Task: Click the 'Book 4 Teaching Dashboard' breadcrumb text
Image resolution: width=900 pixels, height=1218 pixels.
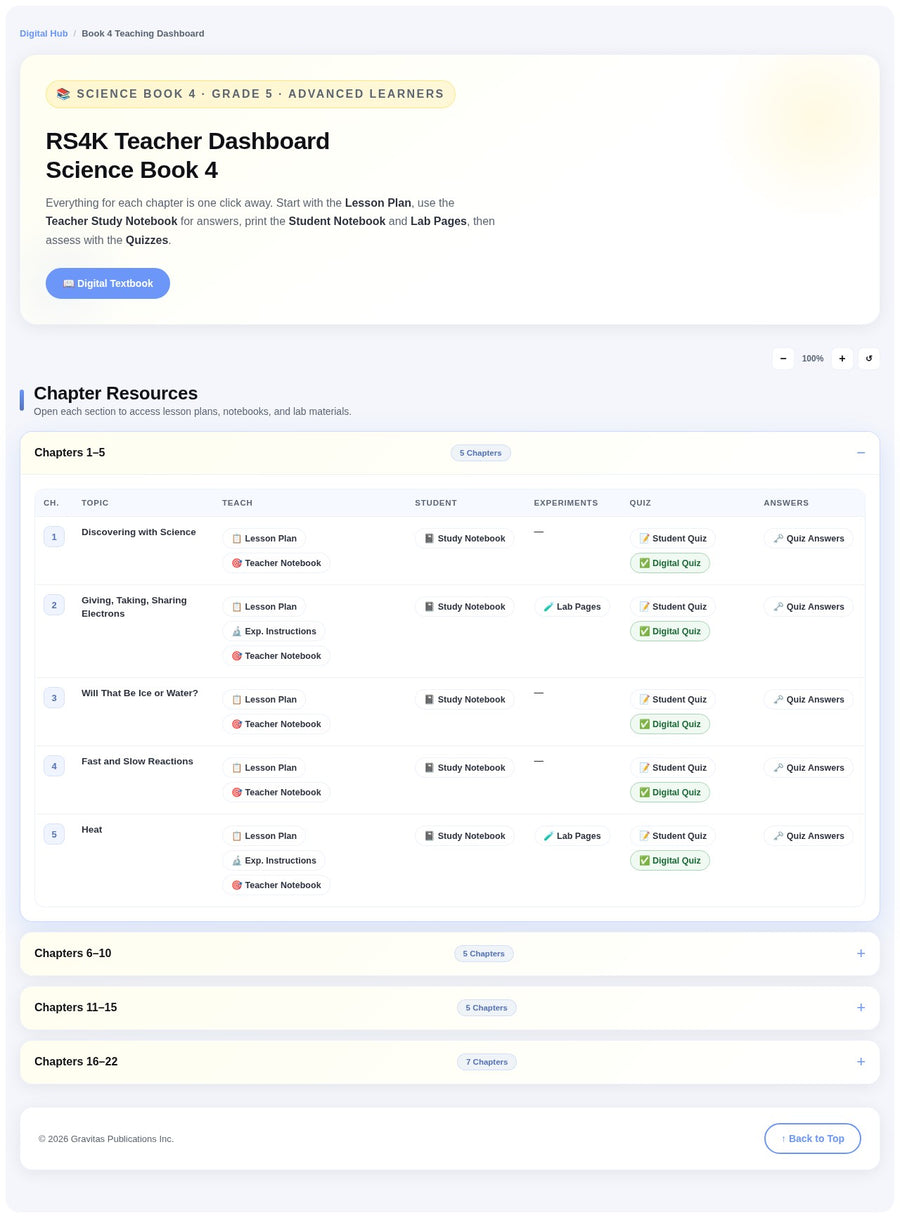Action: [x=143, y=33]
